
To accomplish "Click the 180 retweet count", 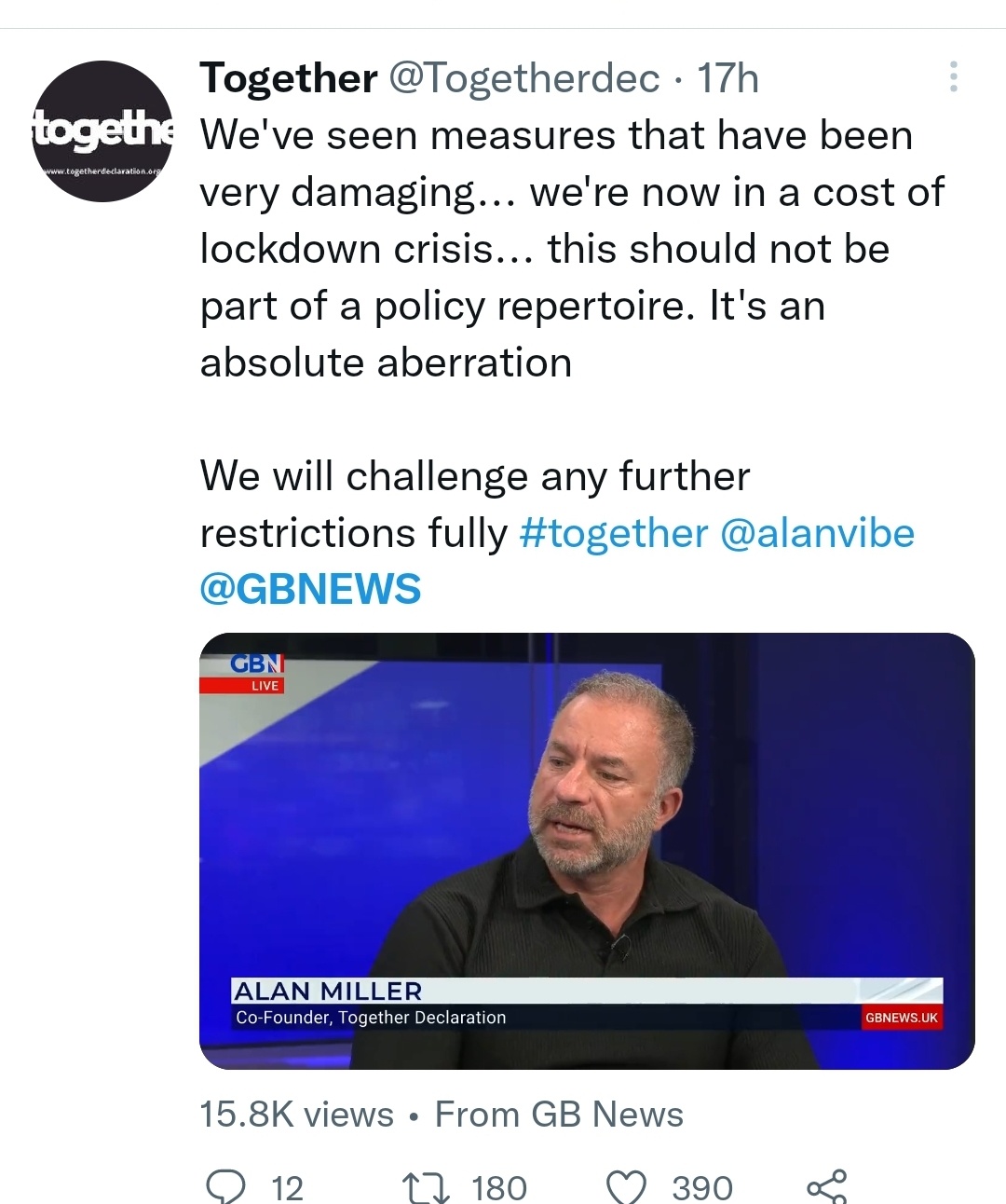I will [x=499, y=1187].
